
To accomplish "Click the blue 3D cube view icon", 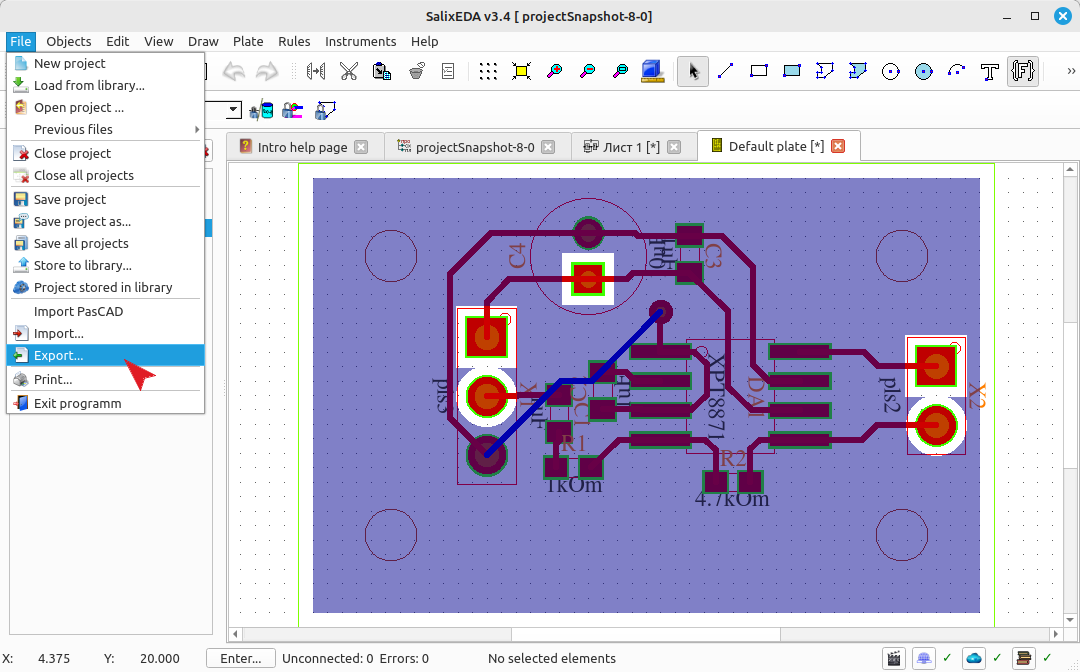I will pyautogui.click(x=652, y=71).
